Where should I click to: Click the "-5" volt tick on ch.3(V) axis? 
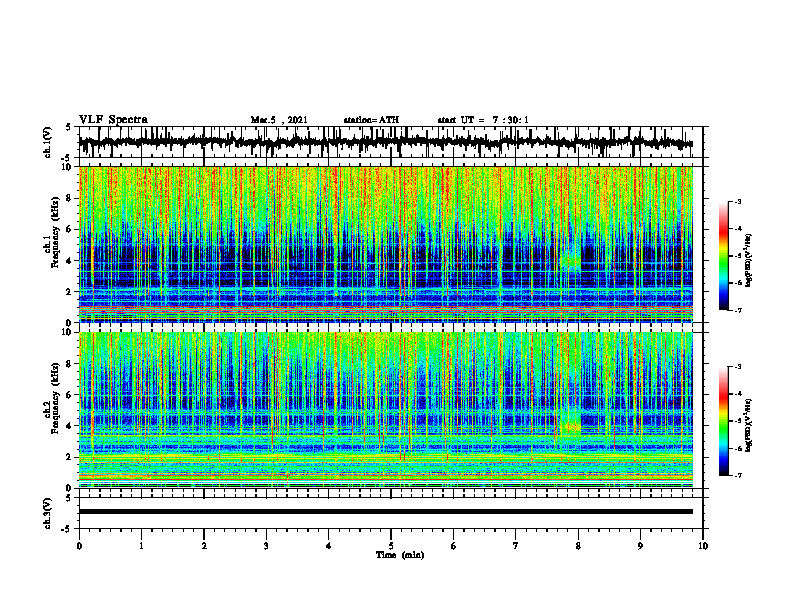(68, 529)
